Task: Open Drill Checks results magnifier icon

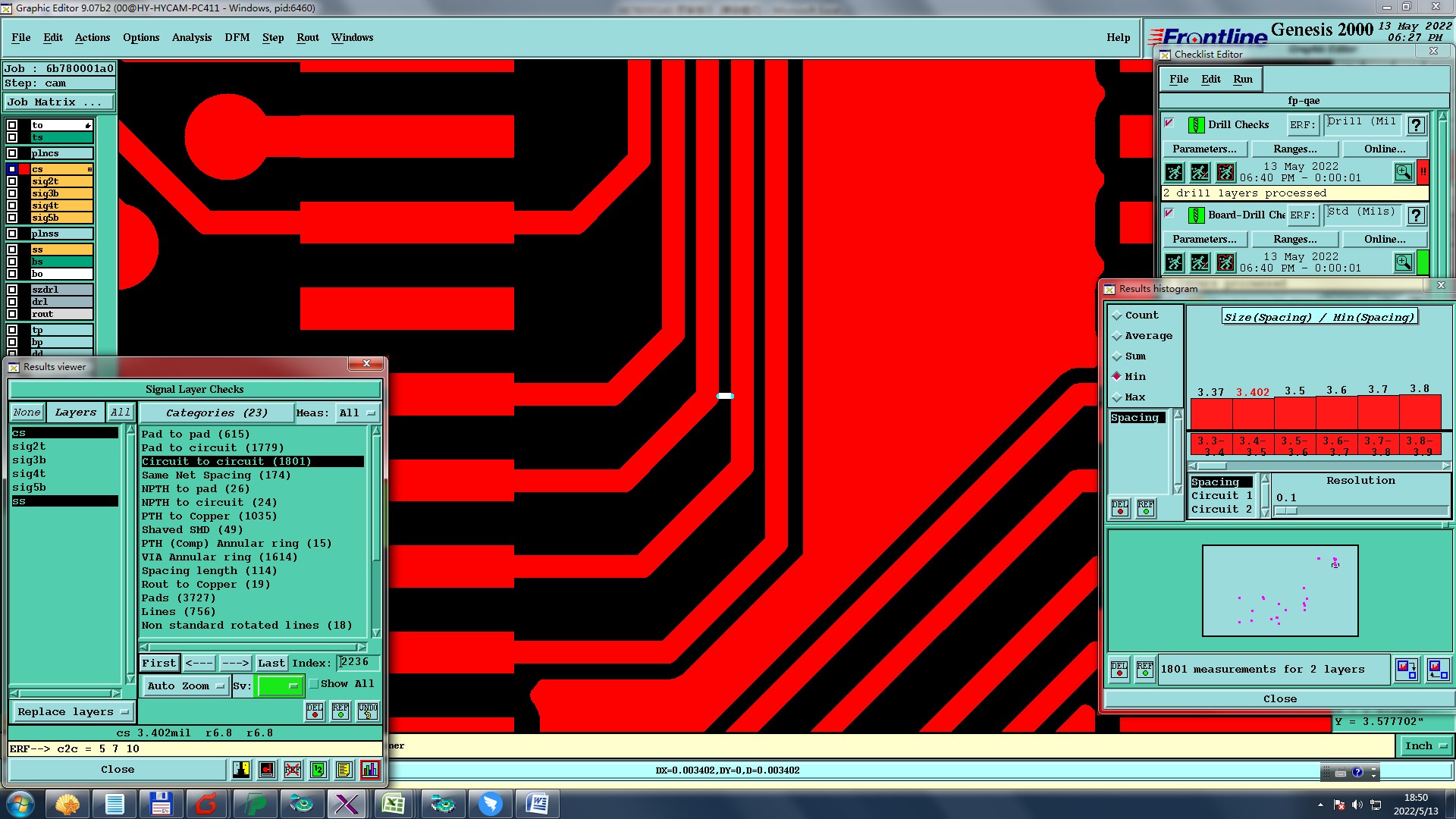Action: click(1404, 173)
